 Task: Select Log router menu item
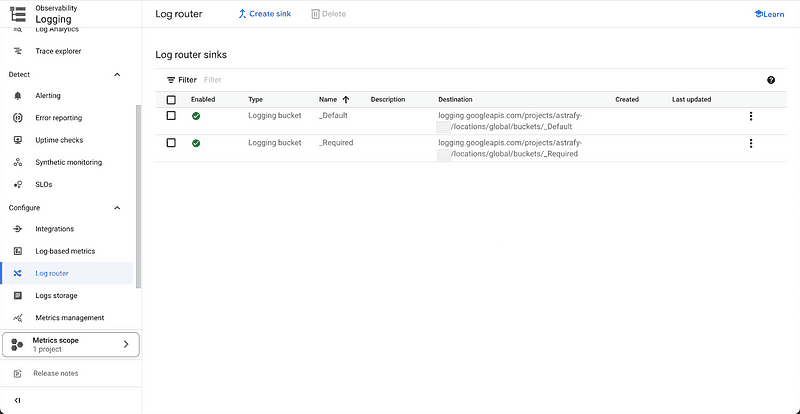[x=66, y=273]
